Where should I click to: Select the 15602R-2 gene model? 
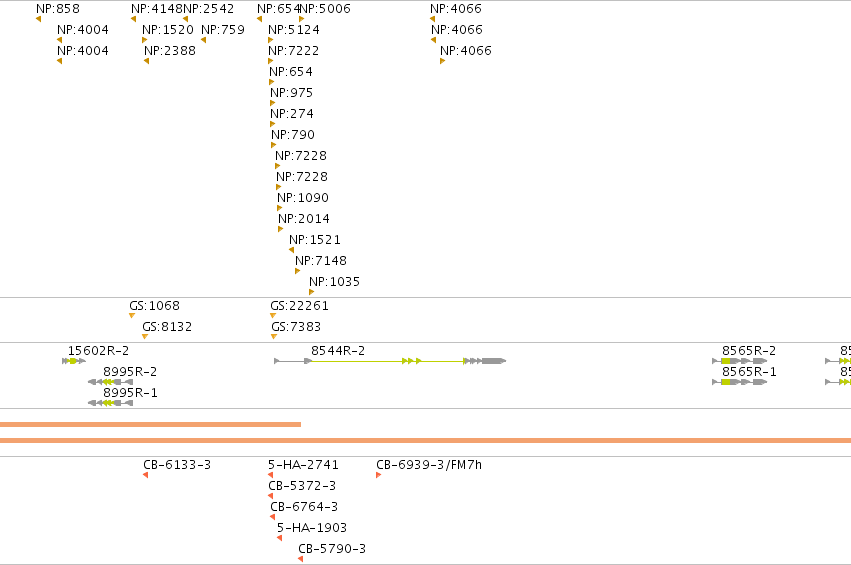pos(74,361)
